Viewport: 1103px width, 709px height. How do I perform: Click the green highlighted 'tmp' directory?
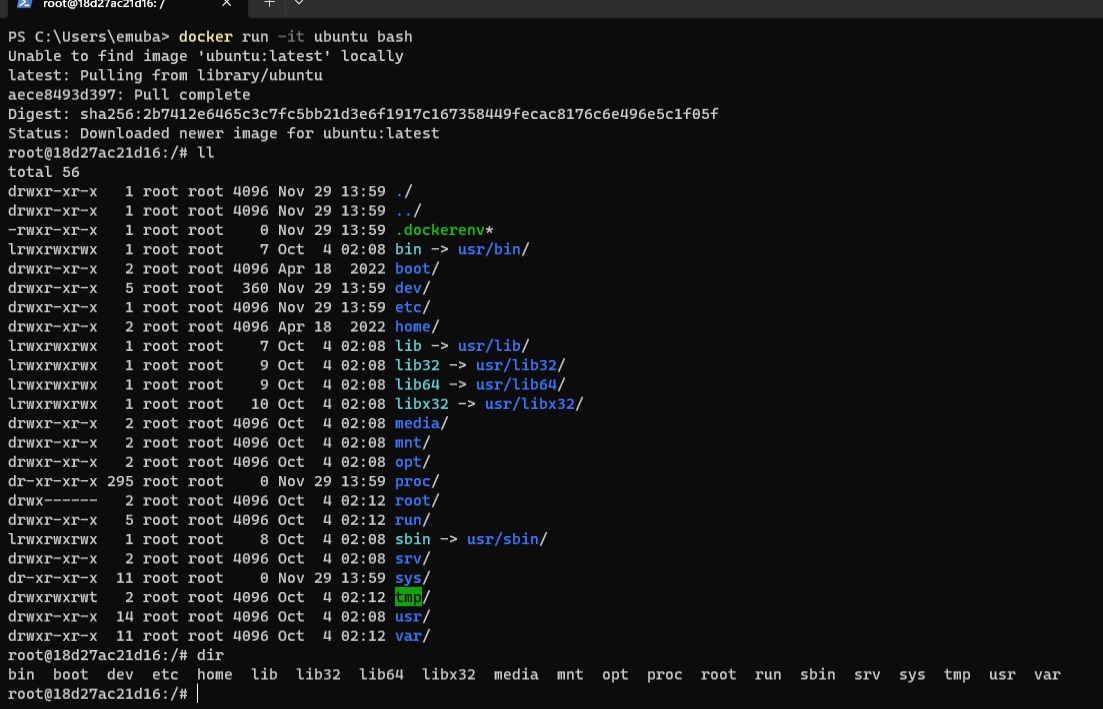tap(408, 597)
